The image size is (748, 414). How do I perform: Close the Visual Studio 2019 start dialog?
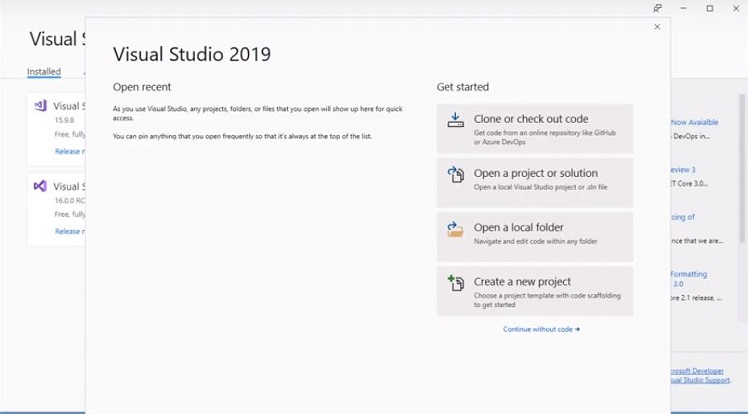[657, 27]
